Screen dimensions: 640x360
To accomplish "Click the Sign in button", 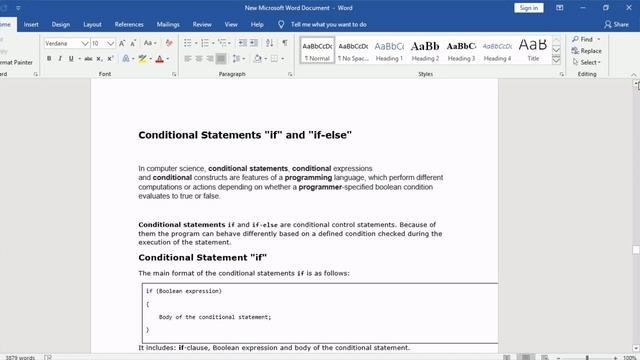I will [529, 8].
